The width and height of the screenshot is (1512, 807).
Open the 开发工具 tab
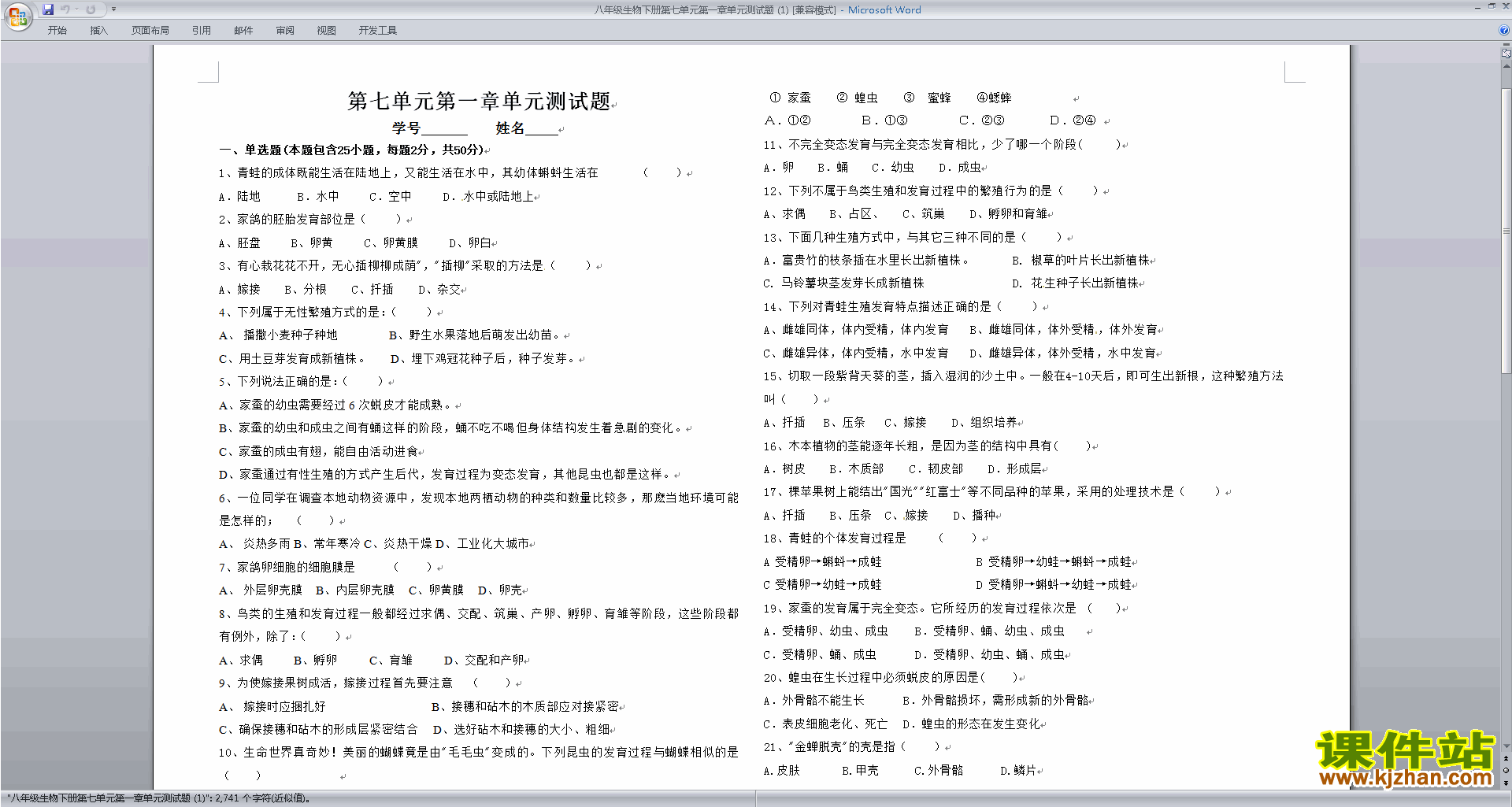click(x=378, y=31)
